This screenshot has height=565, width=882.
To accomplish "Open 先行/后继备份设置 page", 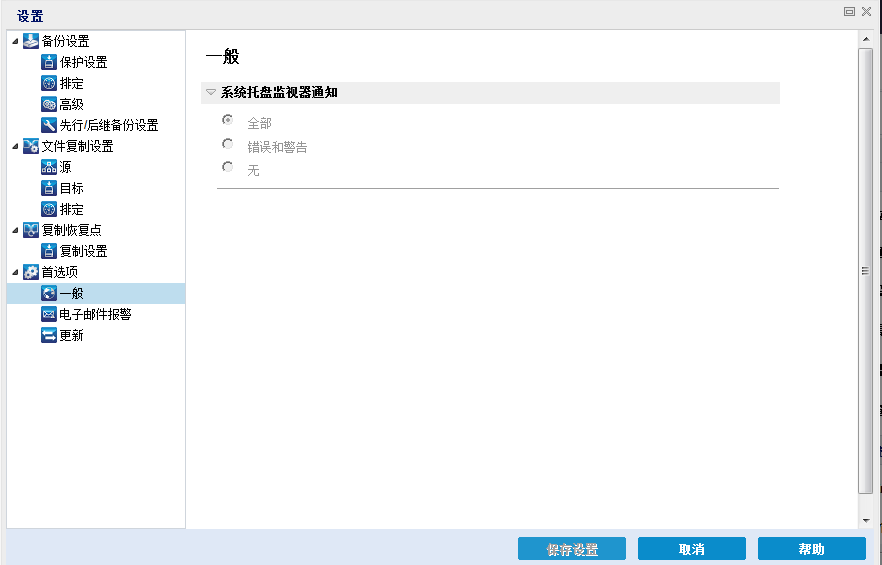I will (109, 125).
